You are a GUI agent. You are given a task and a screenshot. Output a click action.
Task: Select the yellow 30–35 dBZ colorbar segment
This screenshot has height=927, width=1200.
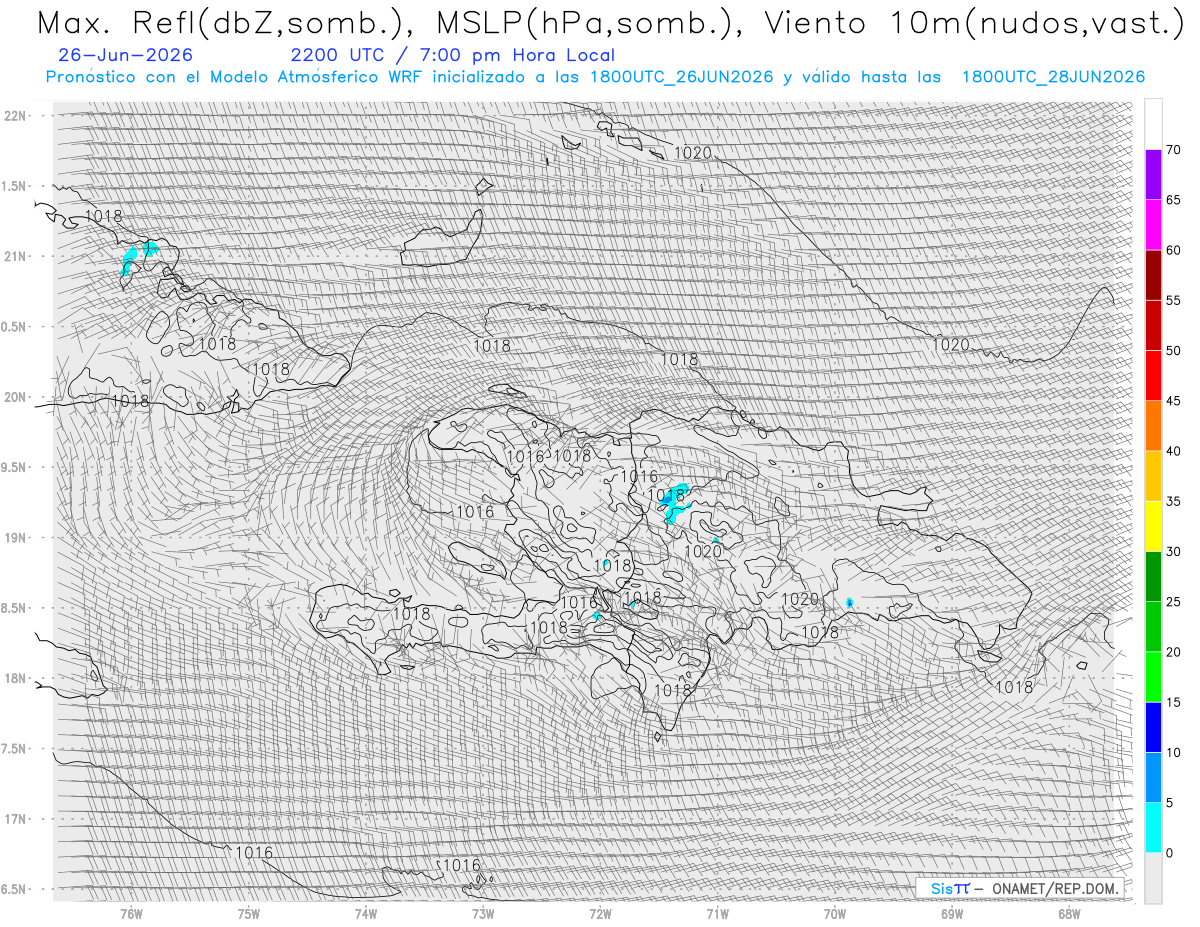pos(1153,526)
